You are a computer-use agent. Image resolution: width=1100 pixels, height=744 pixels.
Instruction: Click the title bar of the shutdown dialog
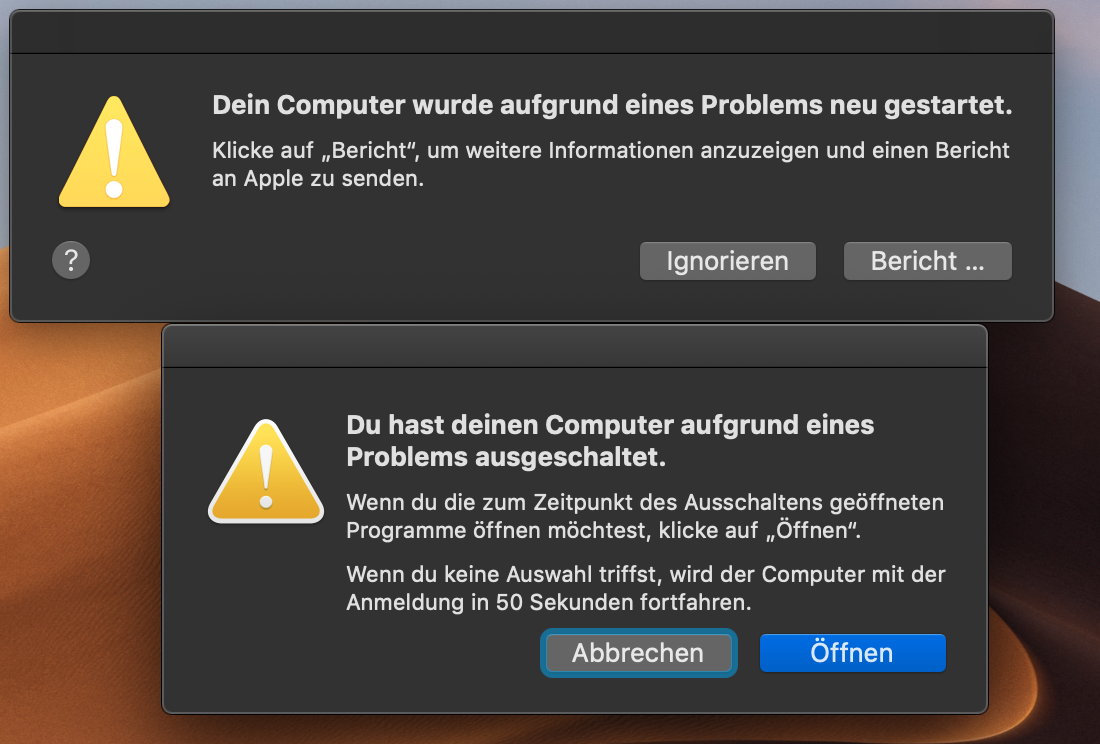[574, 346]
